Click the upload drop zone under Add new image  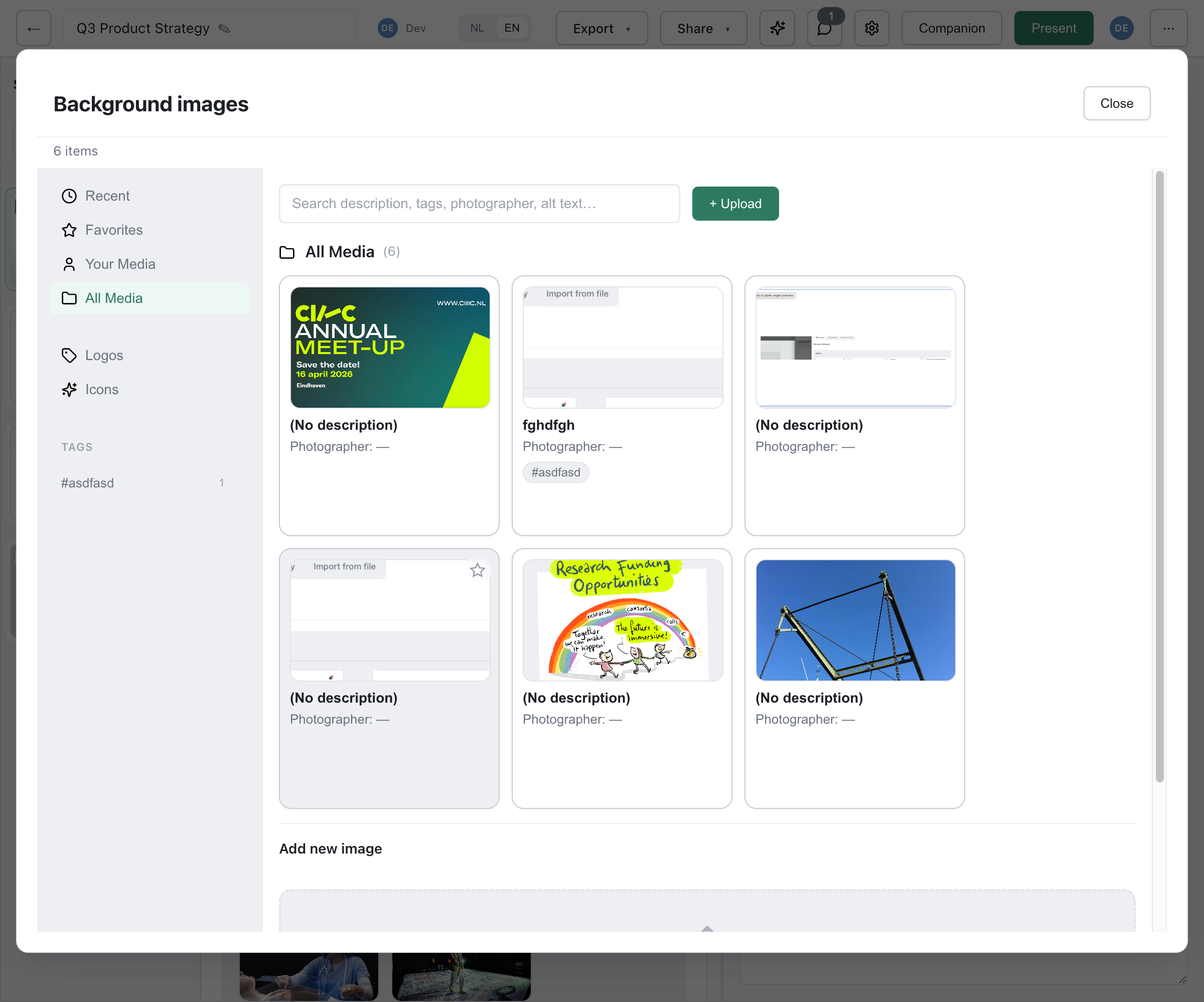(x=707, y=911)
